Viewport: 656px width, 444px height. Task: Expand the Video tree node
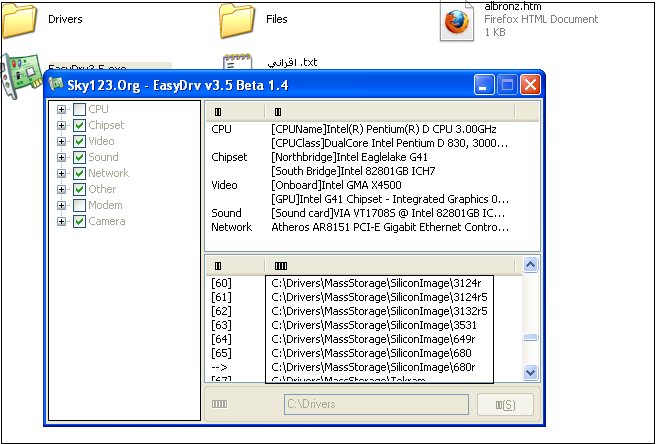pyautogui.click(x=61, y=141)
